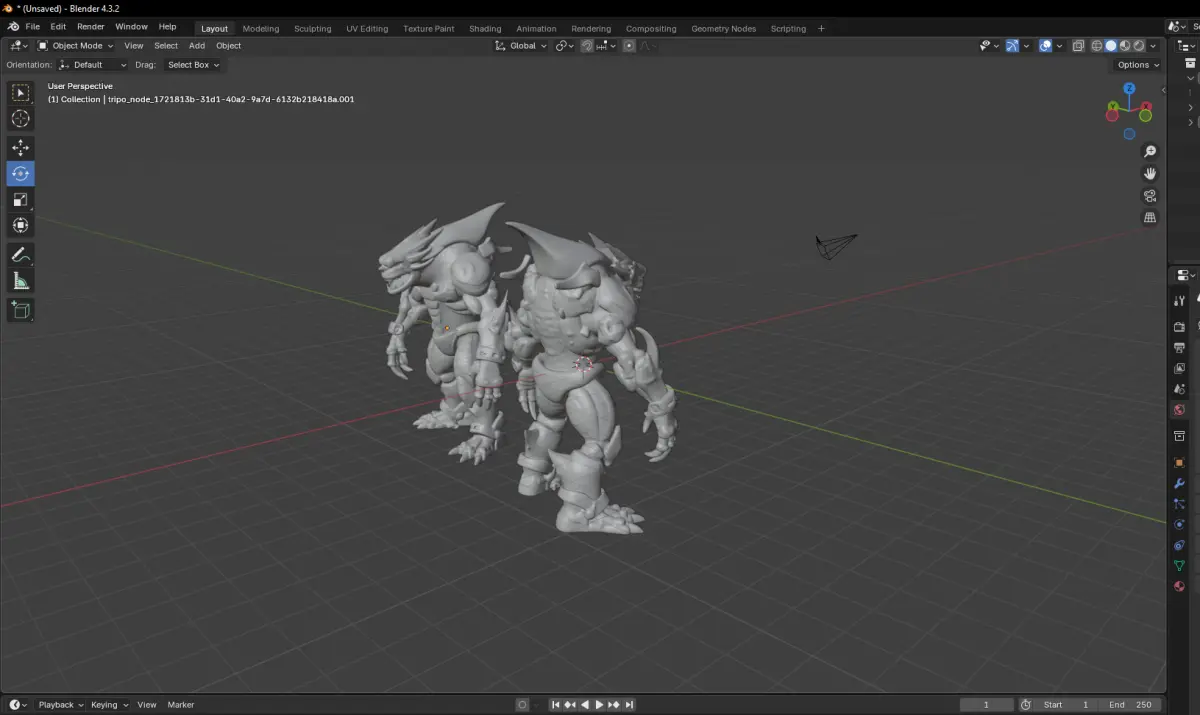Open the snapping options dropdown
Screen dimensions: 1200x715
[606, 45]
